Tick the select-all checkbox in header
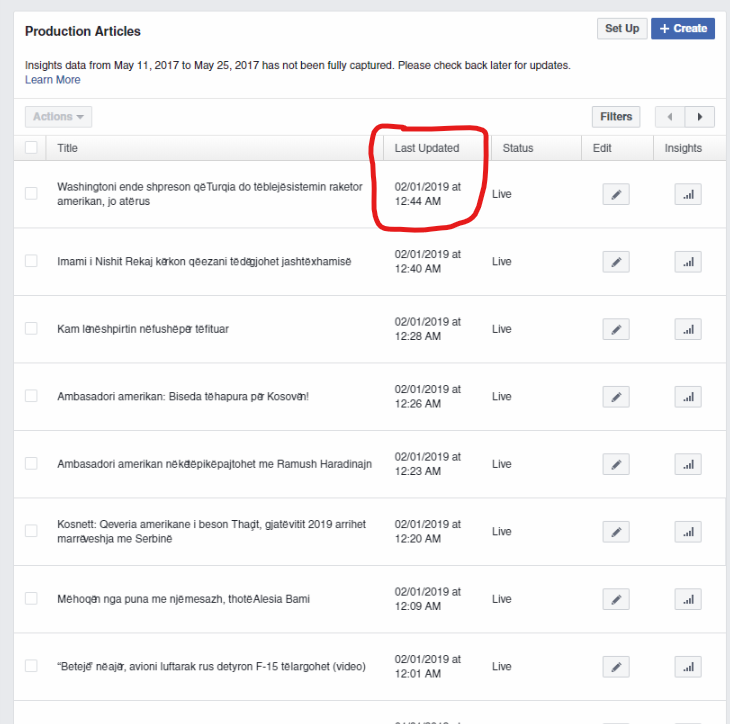The width and height of the screenshot is (730, 724). click(x=31, y=148)
